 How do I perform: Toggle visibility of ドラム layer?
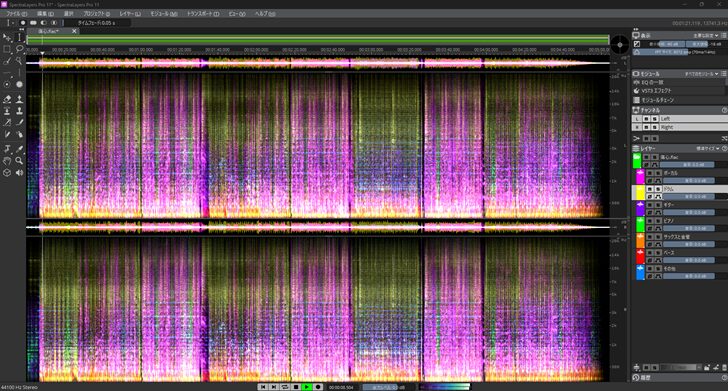point(650,189)
